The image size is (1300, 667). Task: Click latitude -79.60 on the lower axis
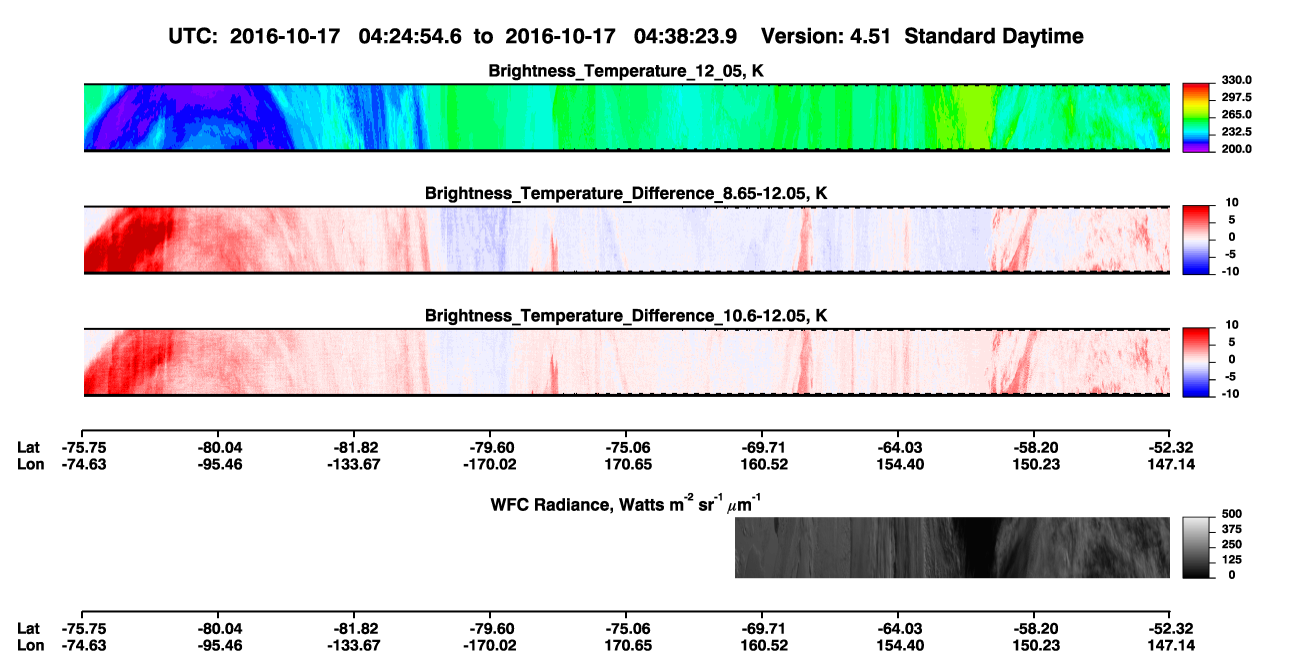pos(489,628)
